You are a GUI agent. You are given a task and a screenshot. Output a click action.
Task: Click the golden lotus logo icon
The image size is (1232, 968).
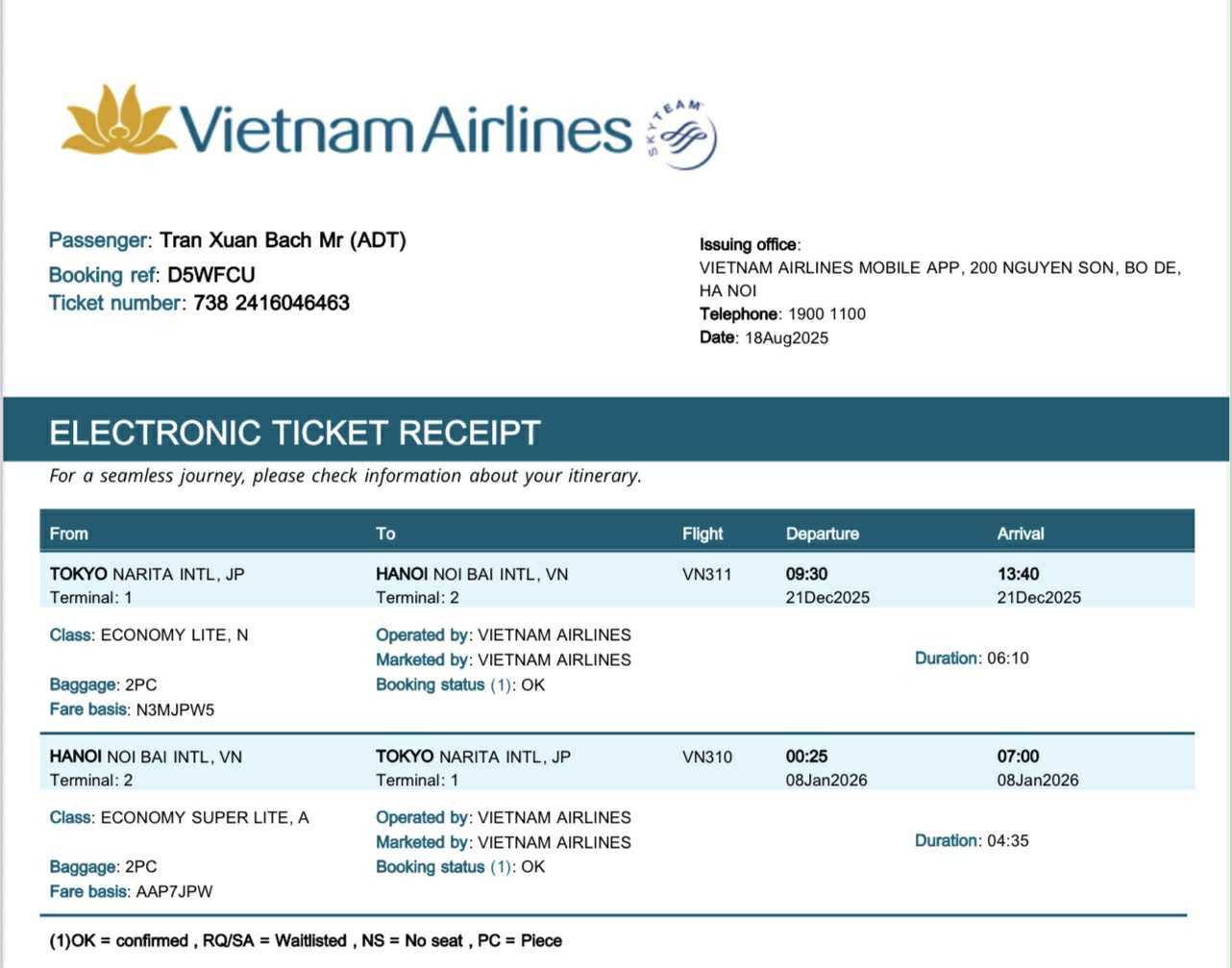[x=119, y=121]
